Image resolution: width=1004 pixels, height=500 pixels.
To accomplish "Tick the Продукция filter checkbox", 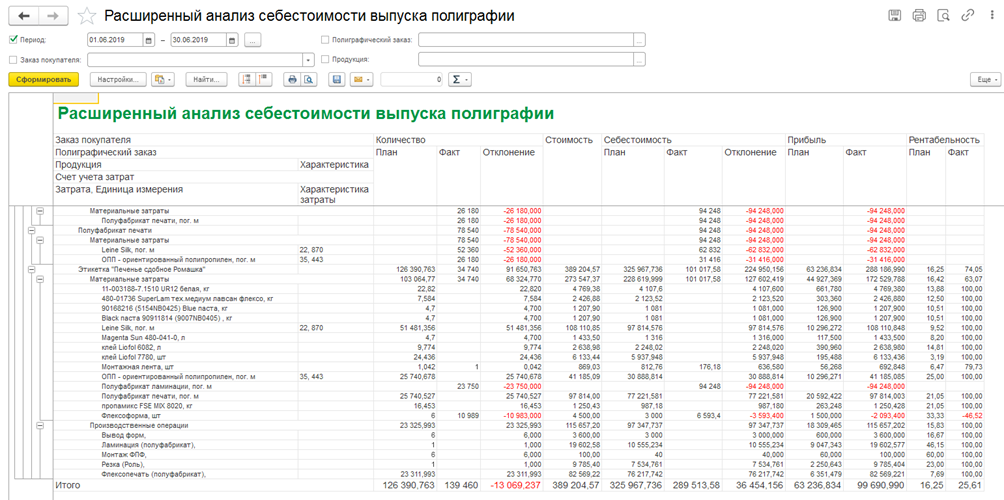I will click(325, 60).
